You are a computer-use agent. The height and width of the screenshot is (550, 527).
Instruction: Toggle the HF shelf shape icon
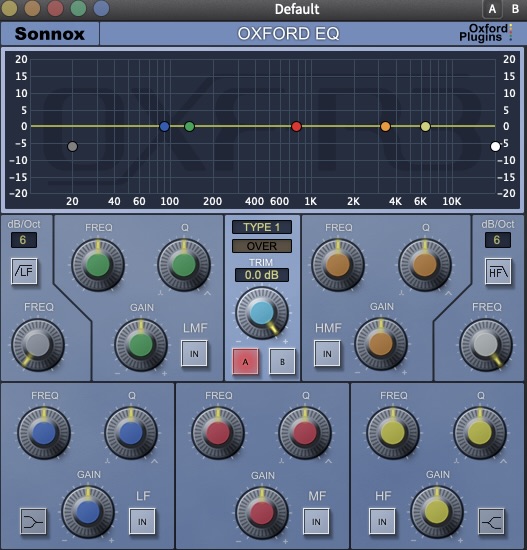pos(491,521)
